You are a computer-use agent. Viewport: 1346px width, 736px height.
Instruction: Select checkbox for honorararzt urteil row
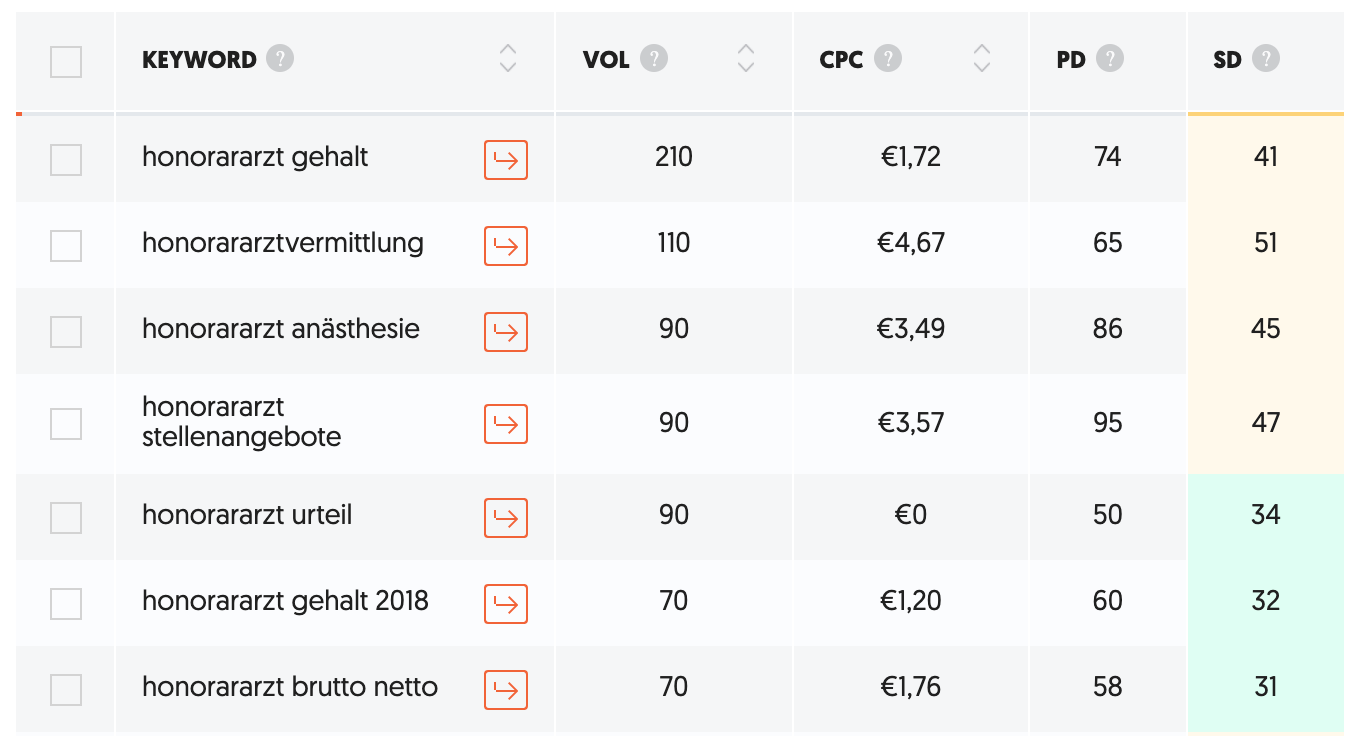pos(66,518)
